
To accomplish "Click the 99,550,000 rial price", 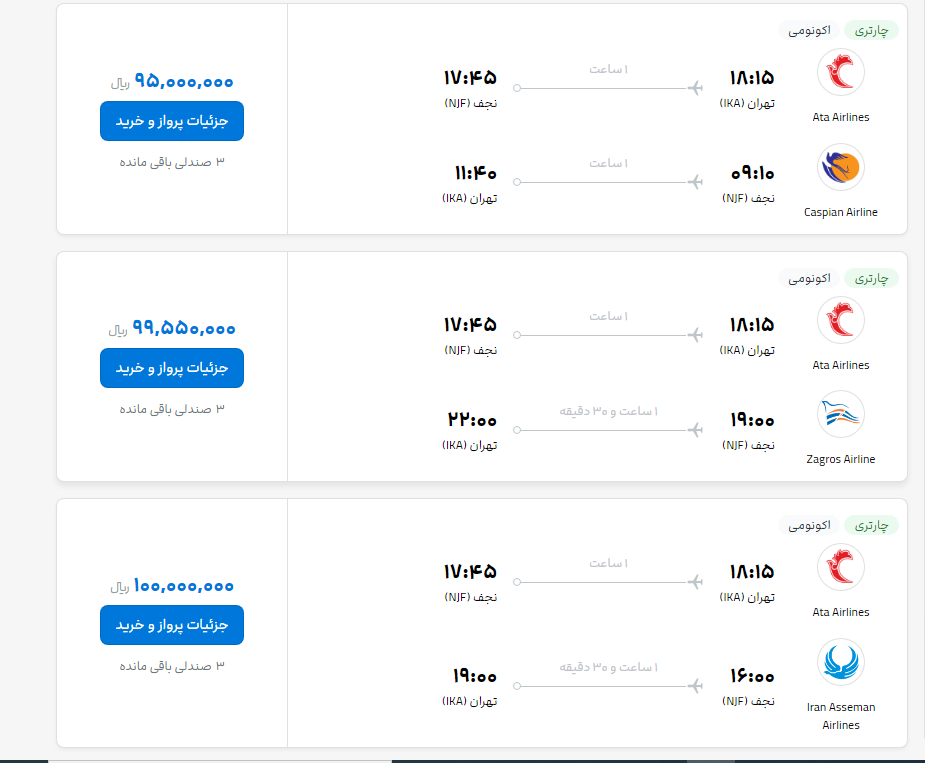I will pyautogui.click(x=184, y=328).
